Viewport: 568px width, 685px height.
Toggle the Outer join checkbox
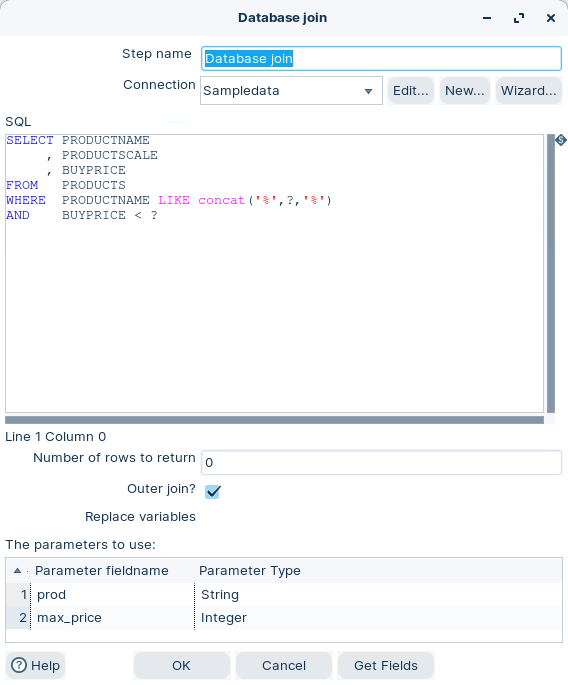(212, 491)
